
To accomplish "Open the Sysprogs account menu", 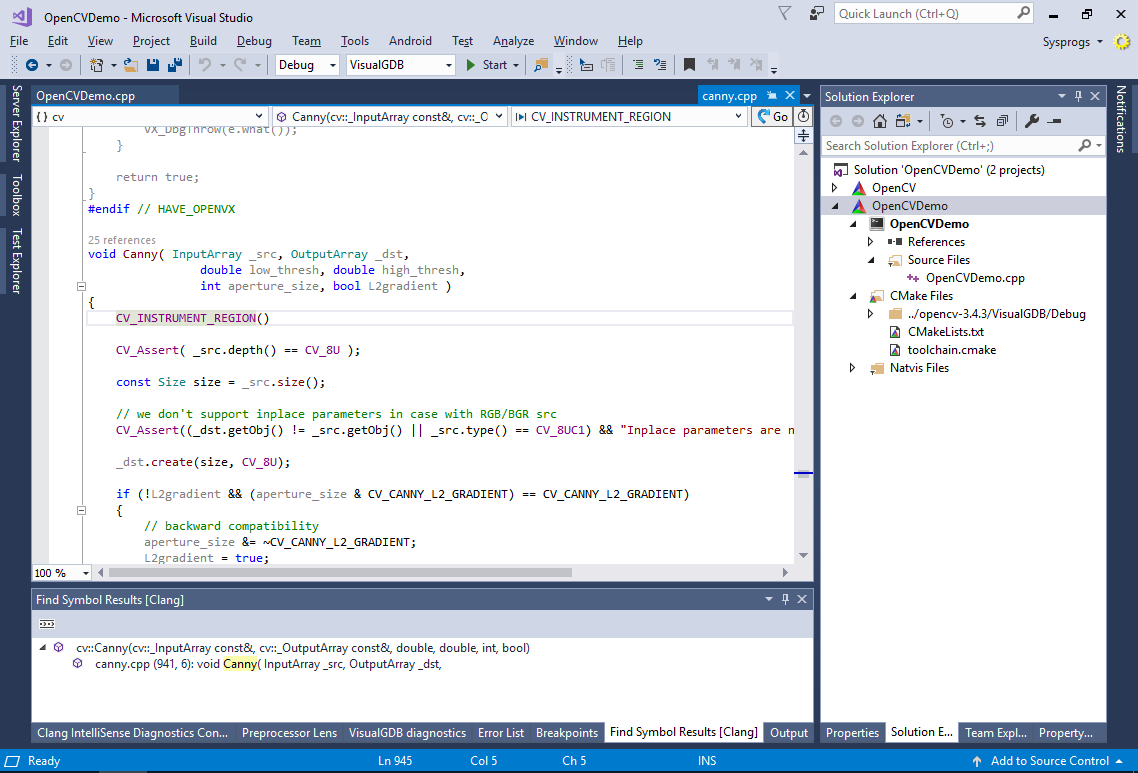I will pos(1072,41).
